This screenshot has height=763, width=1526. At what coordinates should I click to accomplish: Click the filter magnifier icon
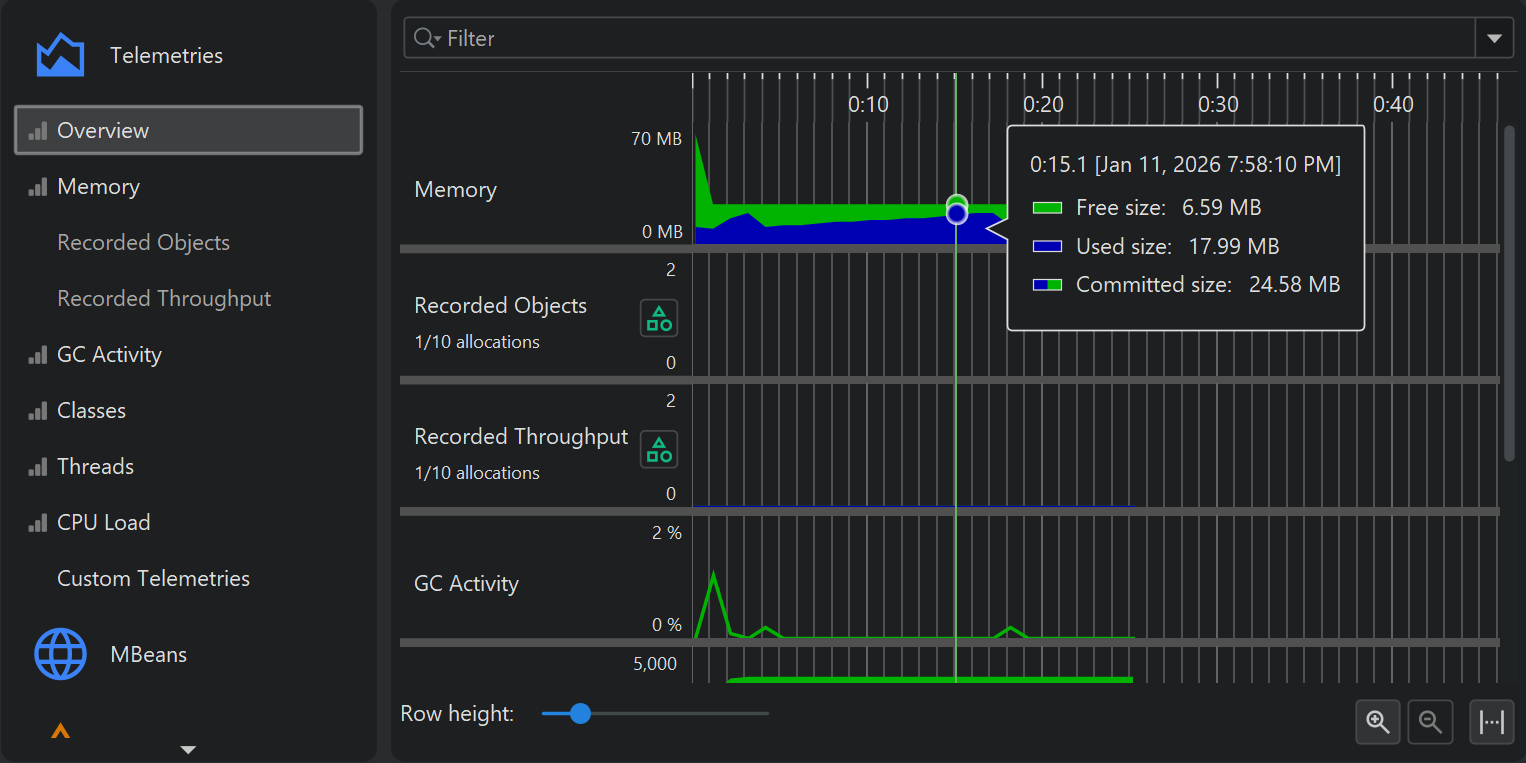pos(425,38)
